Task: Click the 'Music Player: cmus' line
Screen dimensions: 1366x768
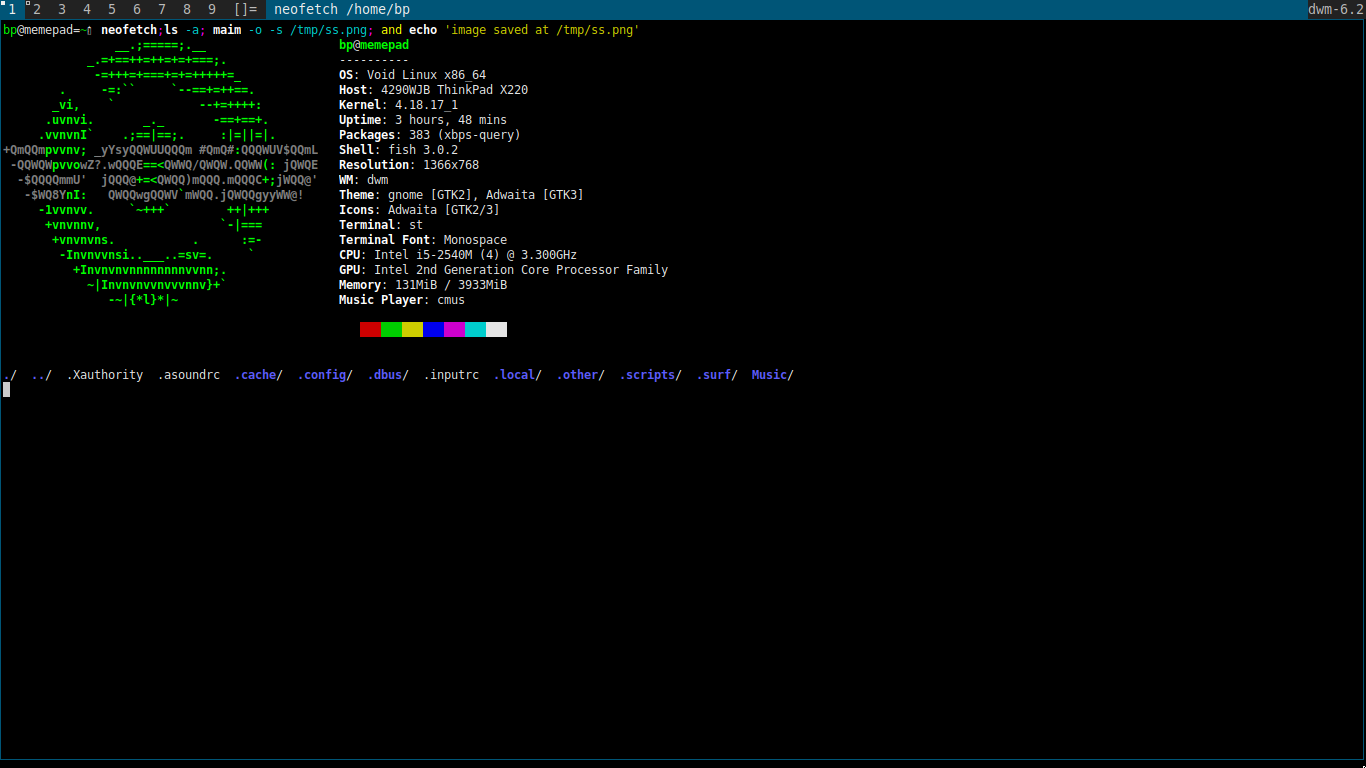Action: [402, 300]
